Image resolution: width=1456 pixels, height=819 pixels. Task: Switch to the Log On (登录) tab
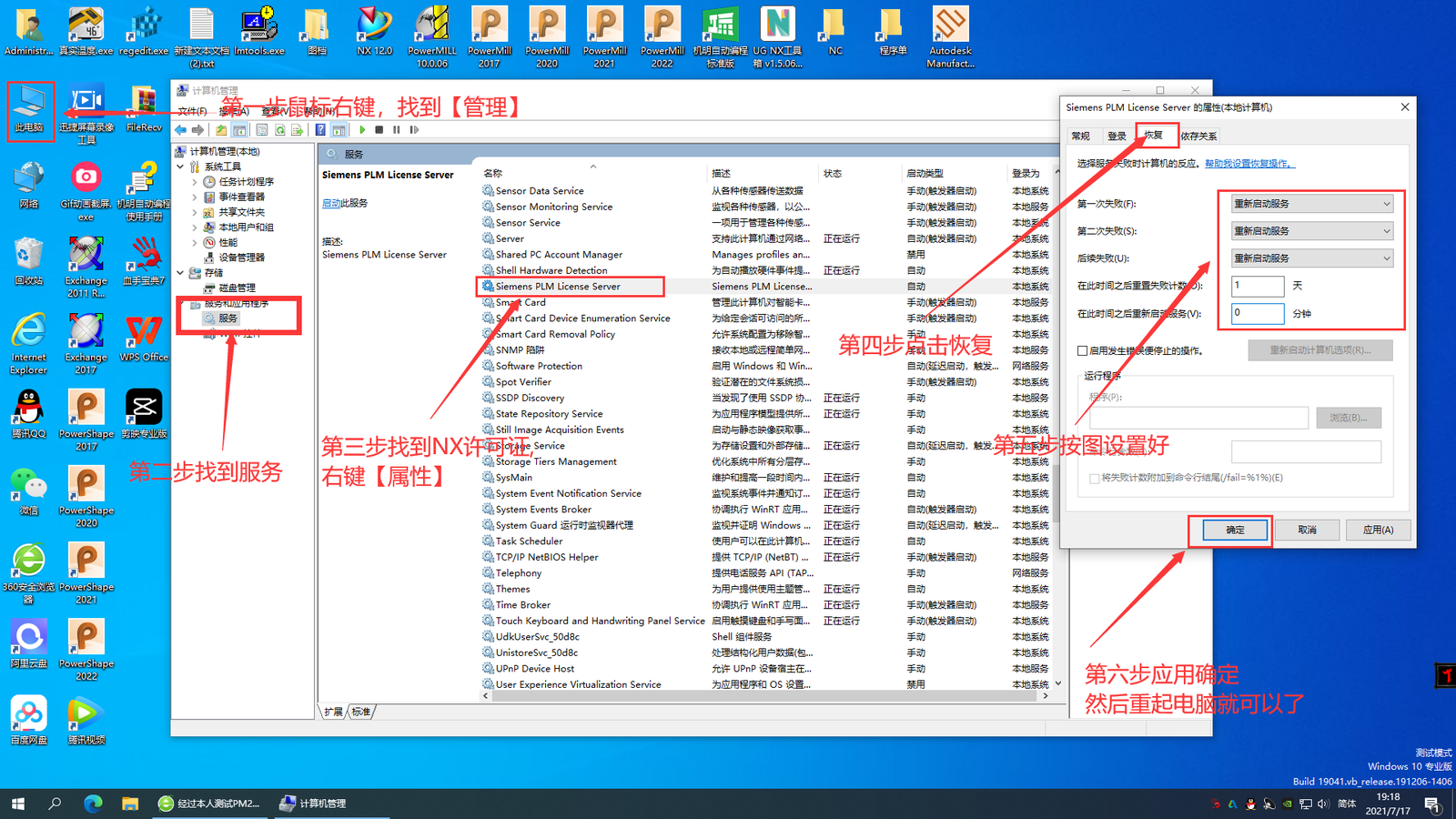coord(1117,136)
